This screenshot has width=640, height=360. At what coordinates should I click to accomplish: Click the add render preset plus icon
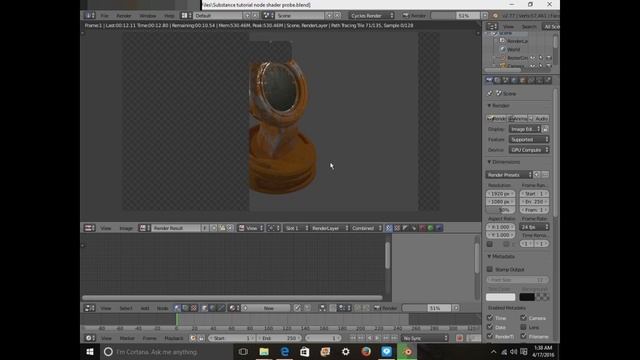(x=537, y=175)
